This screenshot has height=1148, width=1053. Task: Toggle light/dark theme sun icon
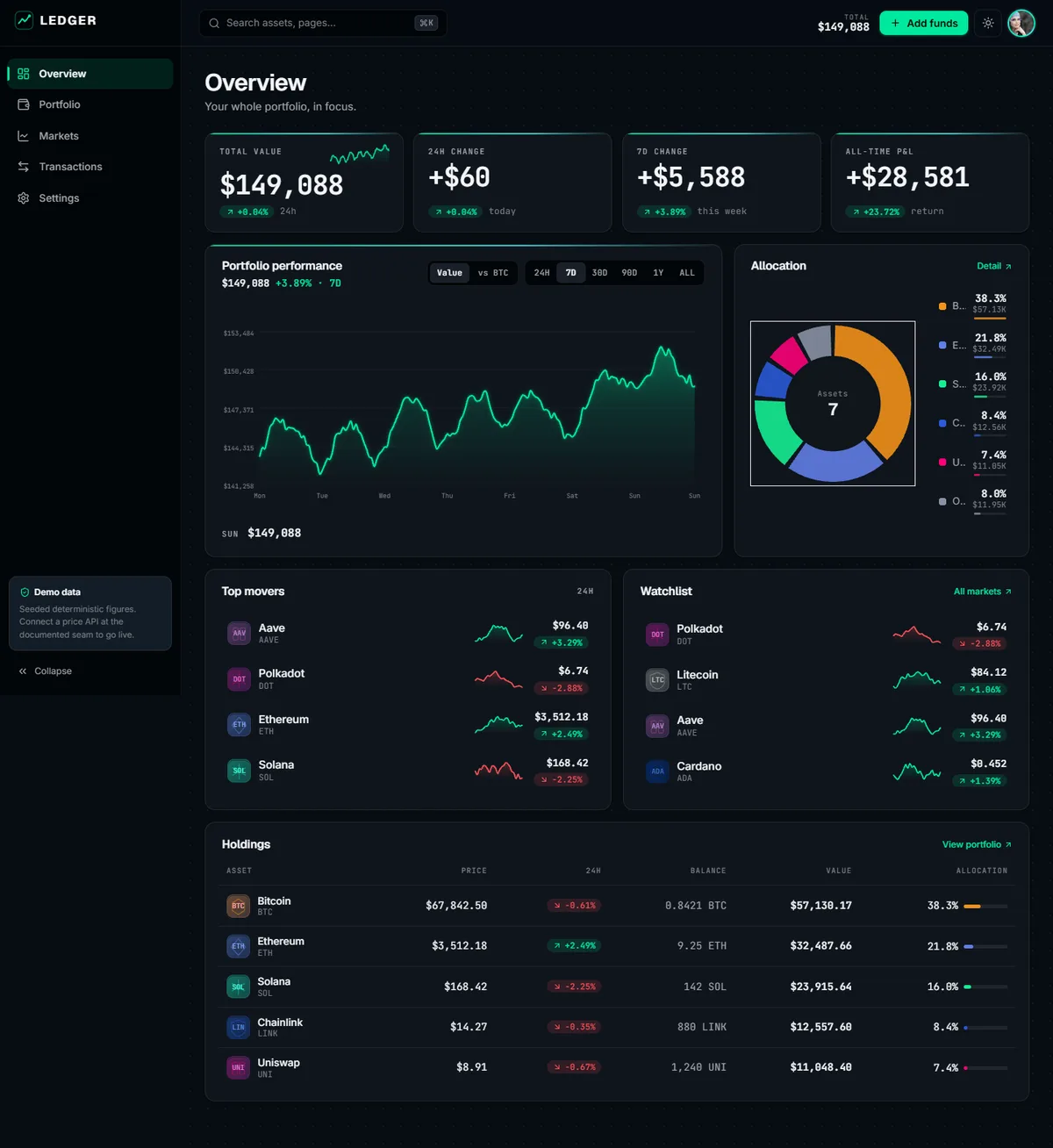988,23
